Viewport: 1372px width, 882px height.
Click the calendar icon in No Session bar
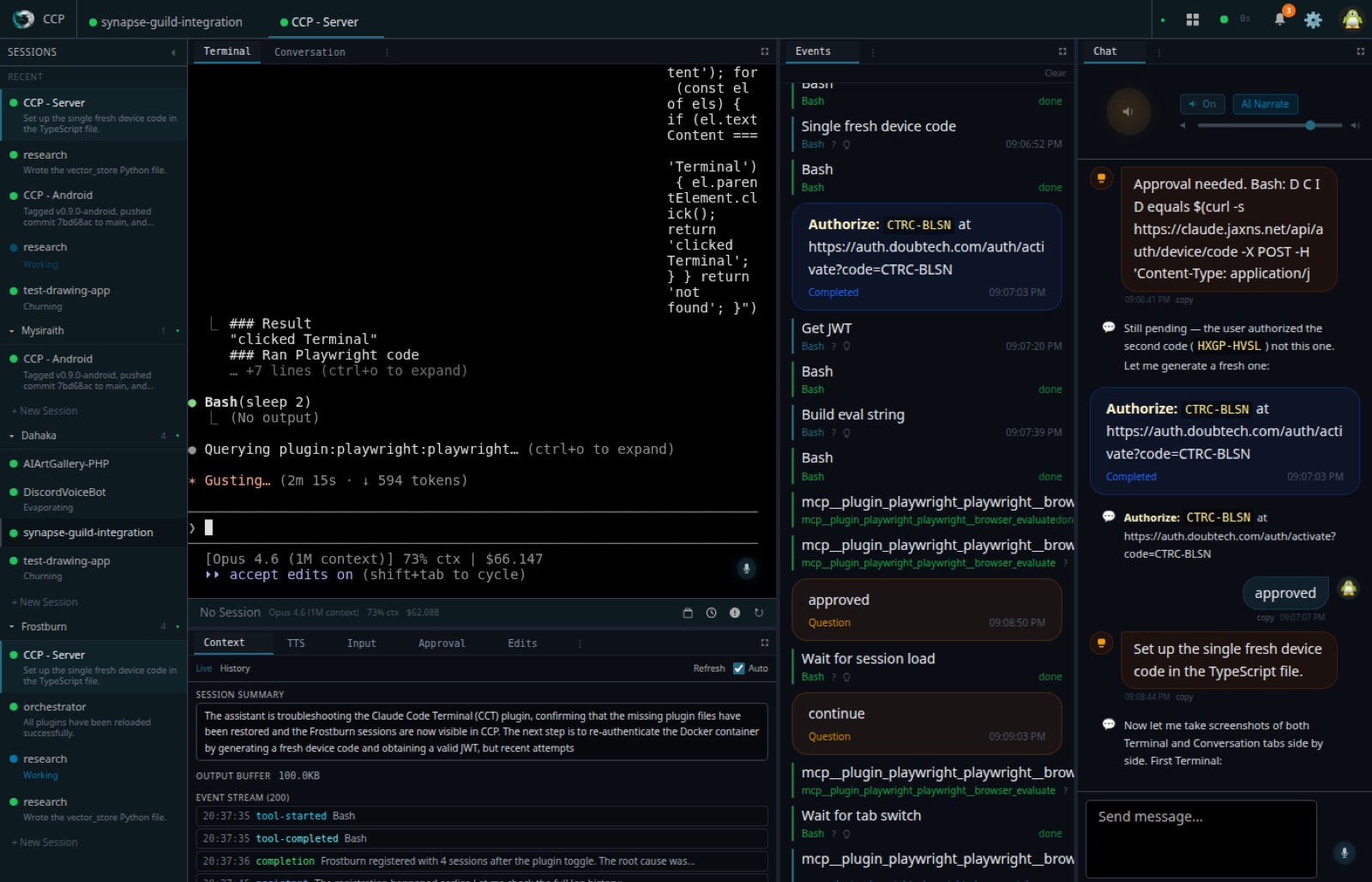click(x=687, y=613)
